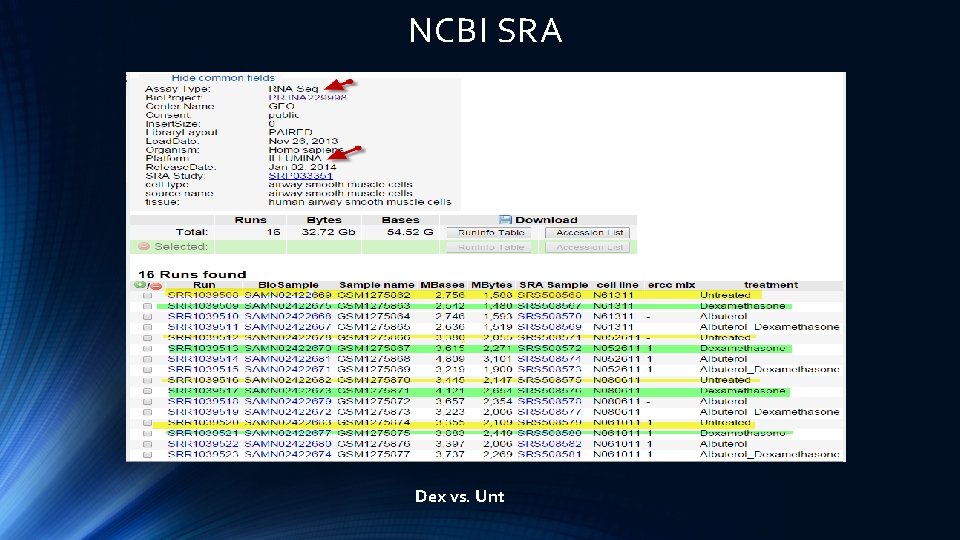Screen dimensions: 960x540
Task: Check the box for run SRR1039523
Action: 148,454
